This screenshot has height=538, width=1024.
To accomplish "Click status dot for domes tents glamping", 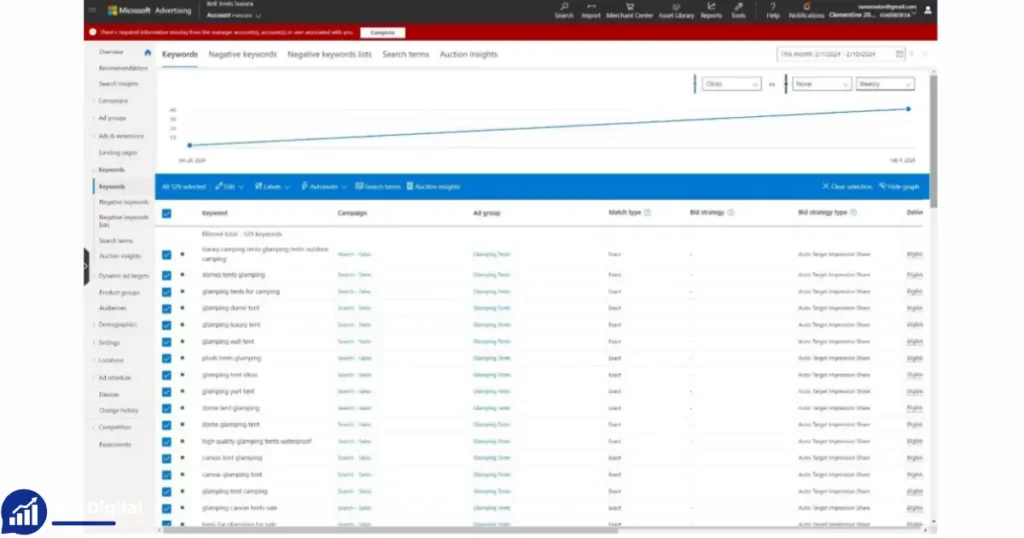I will pyautogui.click(x=182, y=274).
